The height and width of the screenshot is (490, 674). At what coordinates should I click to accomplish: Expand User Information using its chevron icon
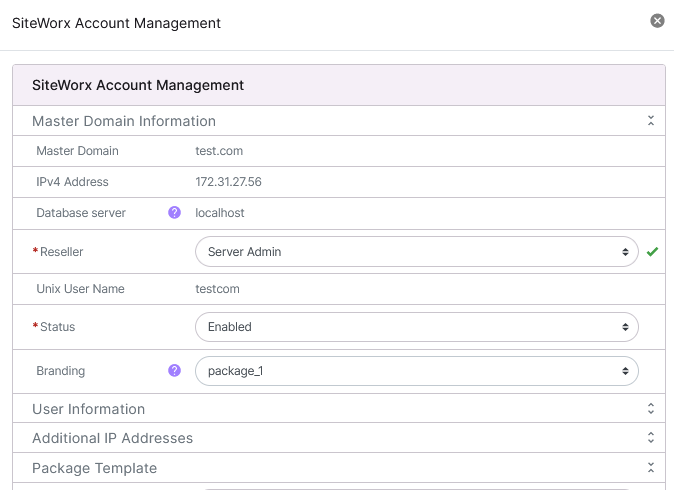(x=650, y=409)
